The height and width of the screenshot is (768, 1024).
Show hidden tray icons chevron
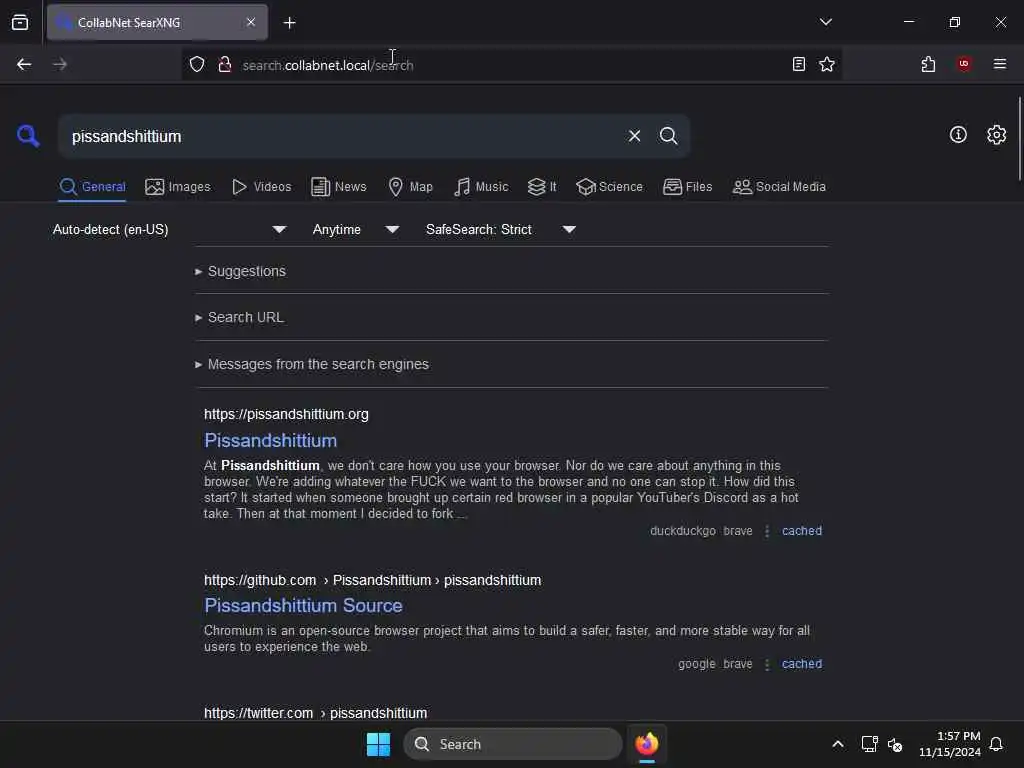(x=838, y=744)
